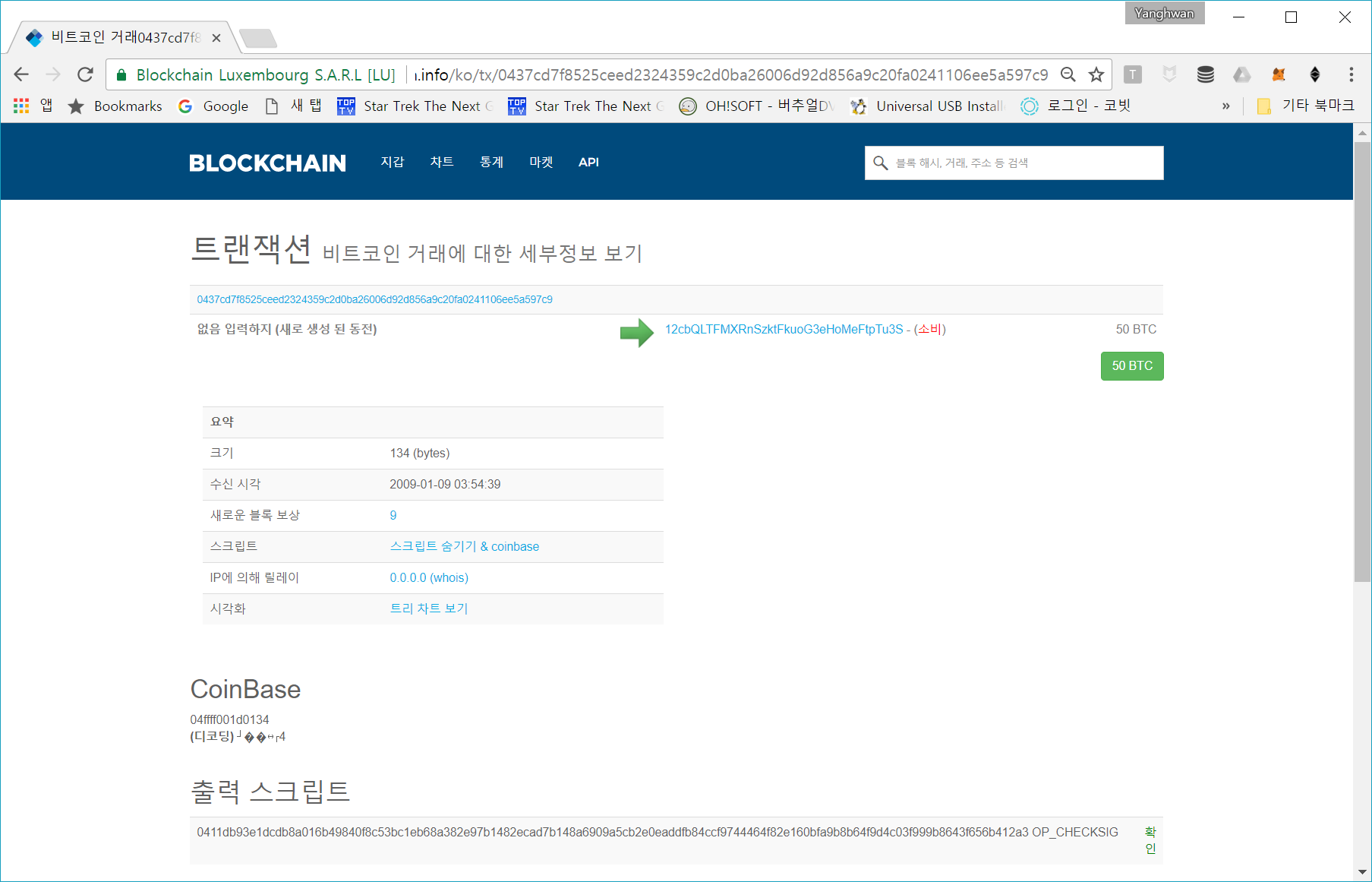Open the Google bookmark
Screen dimensions: 1372x882
click(x=213, y=106)
